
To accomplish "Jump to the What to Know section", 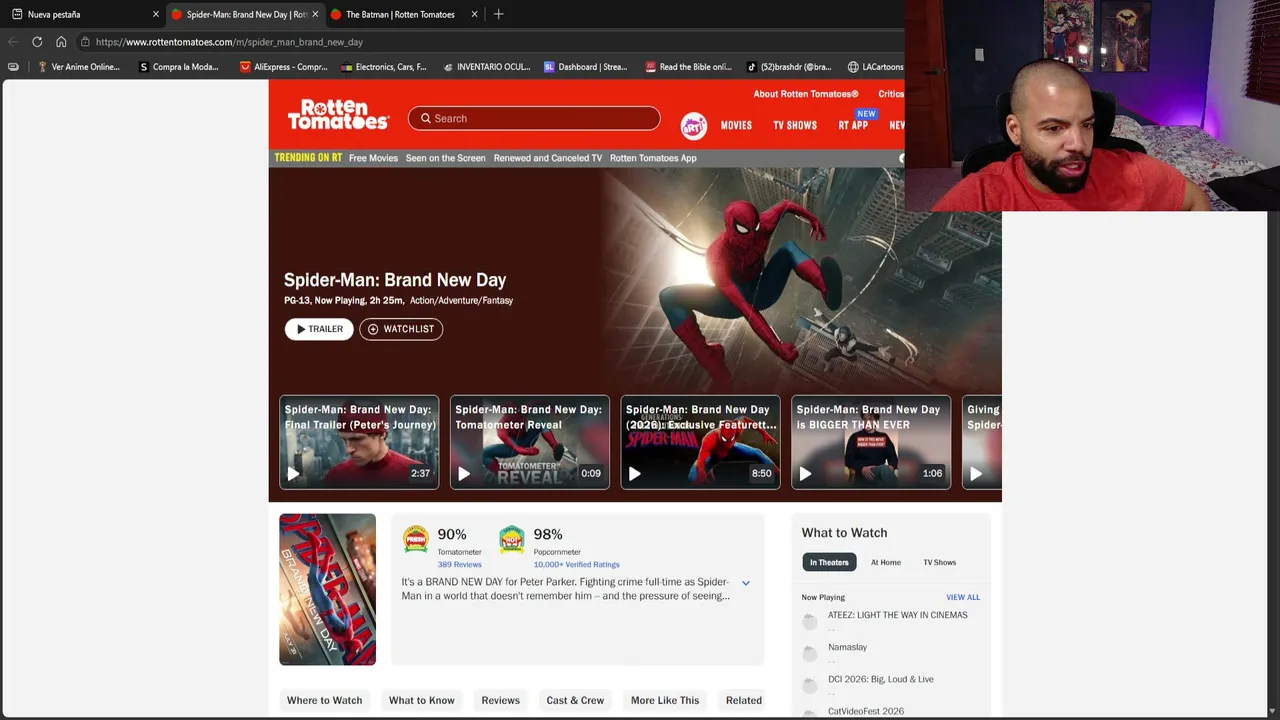I will tap(422, 700).
